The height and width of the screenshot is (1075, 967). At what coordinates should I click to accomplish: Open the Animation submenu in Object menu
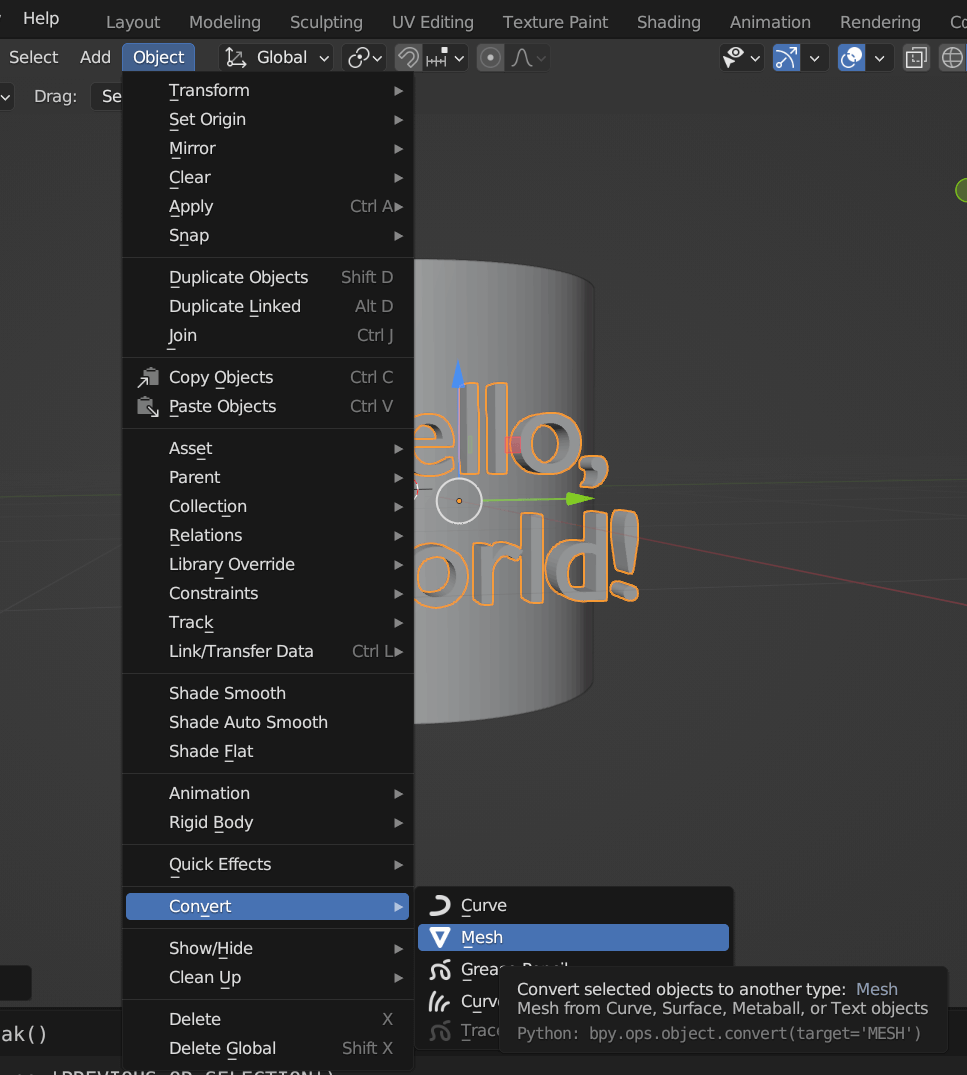point(267,793)
